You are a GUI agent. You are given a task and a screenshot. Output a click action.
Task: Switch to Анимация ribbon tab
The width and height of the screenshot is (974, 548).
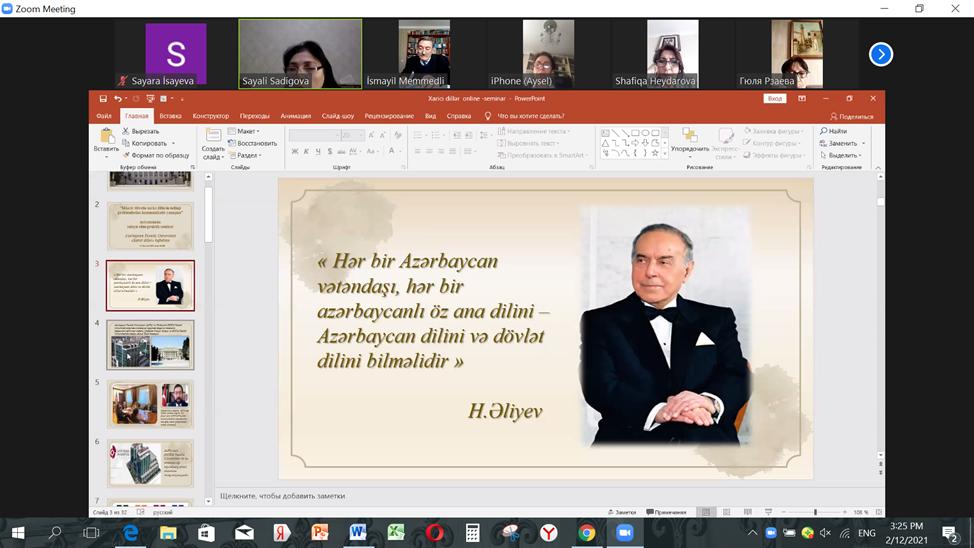pos(296,116)
